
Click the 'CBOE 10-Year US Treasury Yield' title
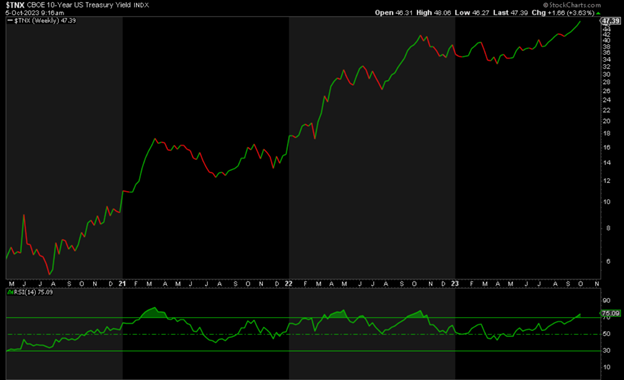coord(79,5)
